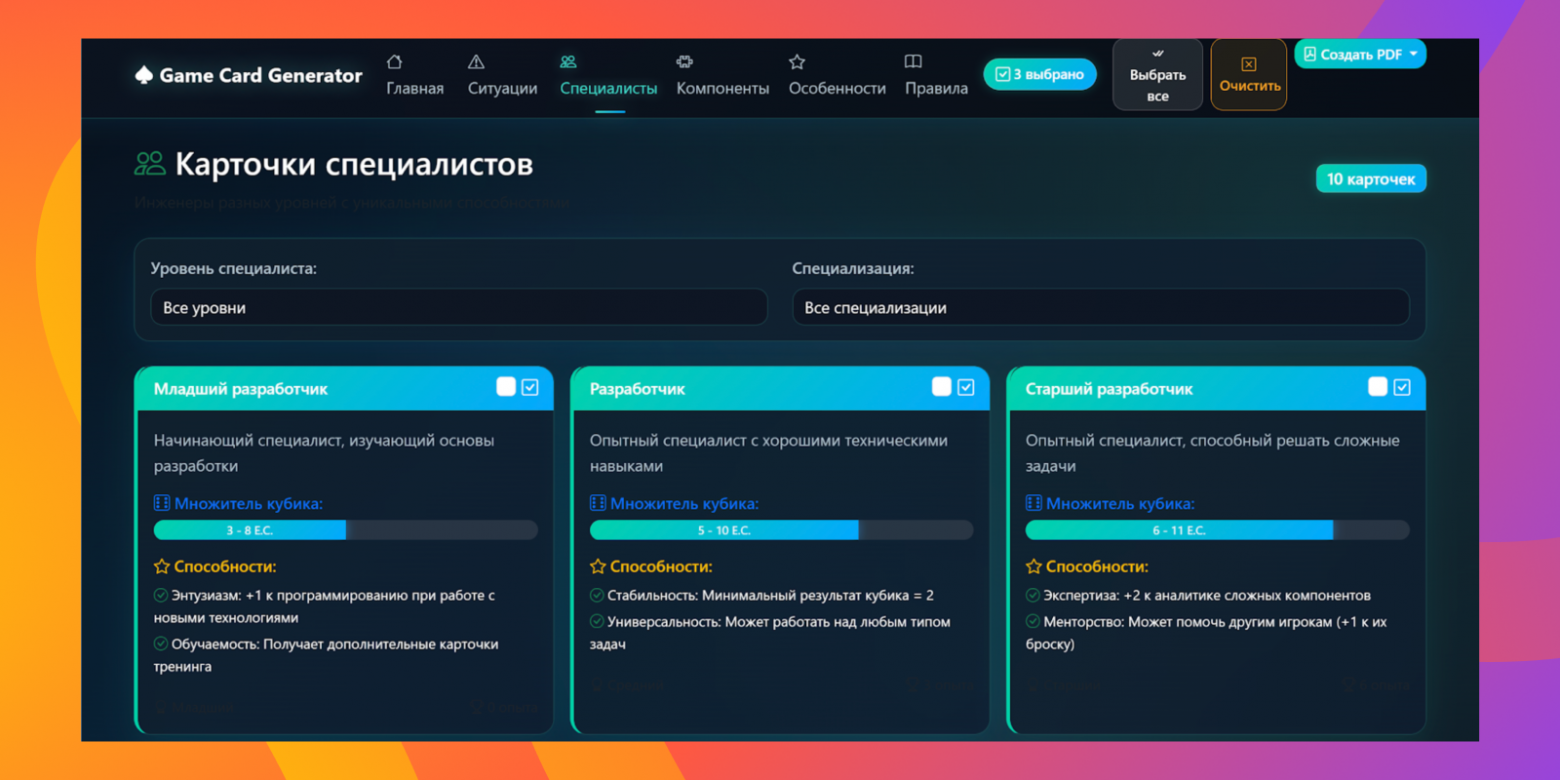Click the Специализация label
Screen dimensions: 1560x780
(x=853, y=268)
